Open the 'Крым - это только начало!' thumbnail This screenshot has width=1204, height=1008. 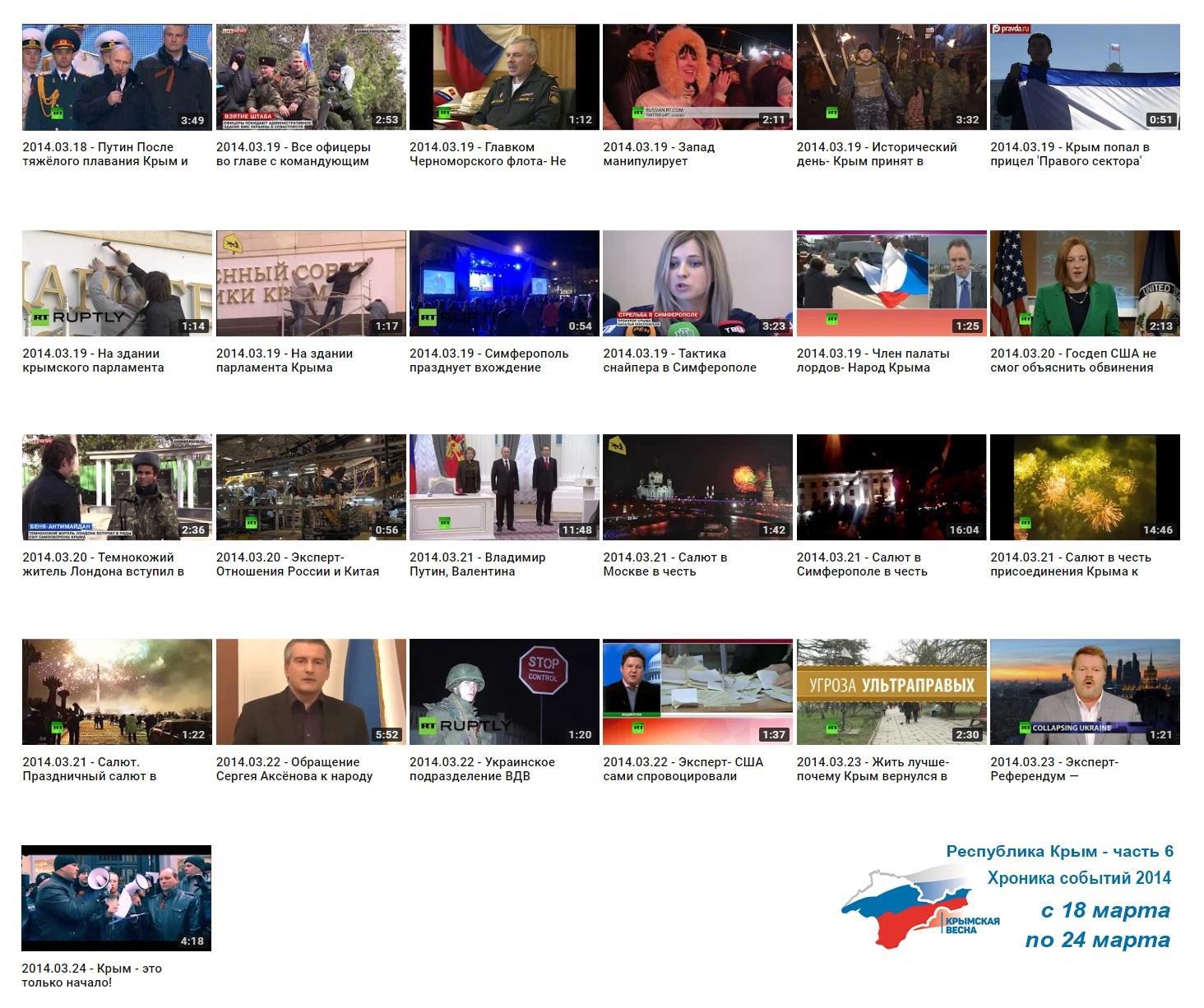[116, 899]
